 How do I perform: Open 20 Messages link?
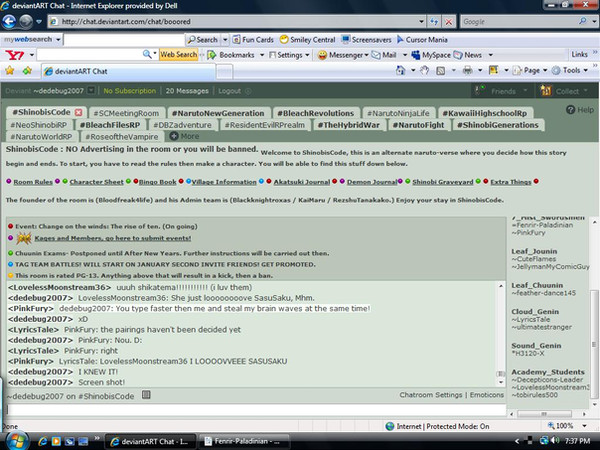tap(187, 91)
